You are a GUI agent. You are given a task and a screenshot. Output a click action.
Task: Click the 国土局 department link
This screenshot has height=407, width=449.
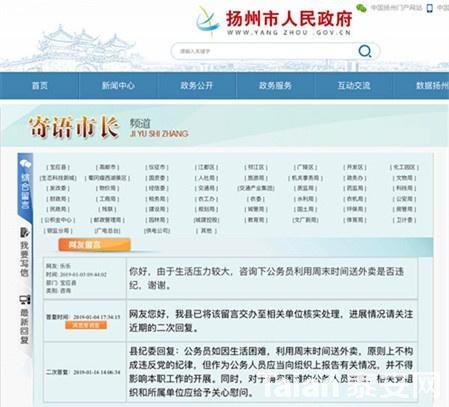[306, 209]
